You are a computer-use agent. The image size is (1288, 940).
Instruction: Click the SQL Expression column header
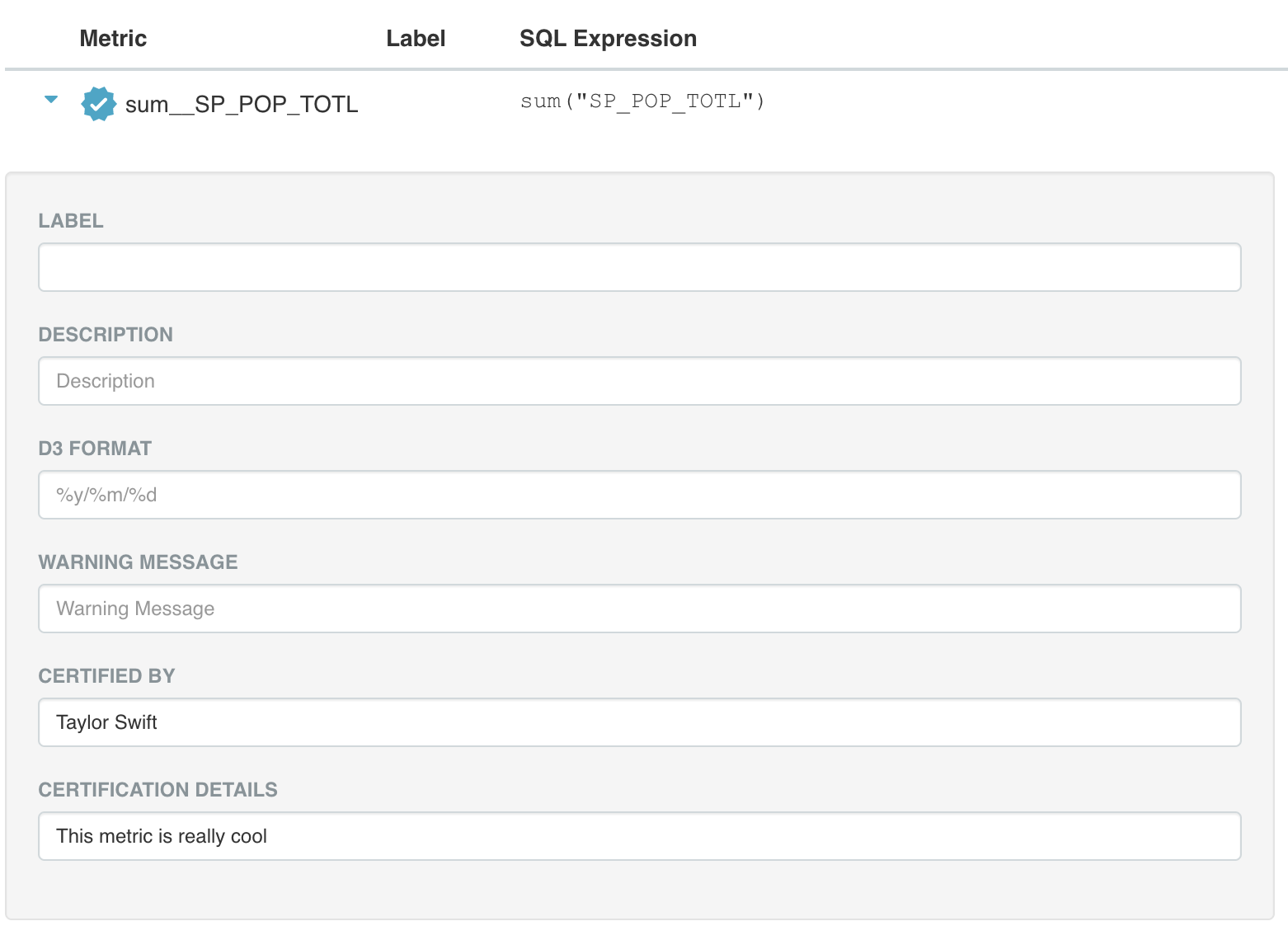tap(608, 39)
